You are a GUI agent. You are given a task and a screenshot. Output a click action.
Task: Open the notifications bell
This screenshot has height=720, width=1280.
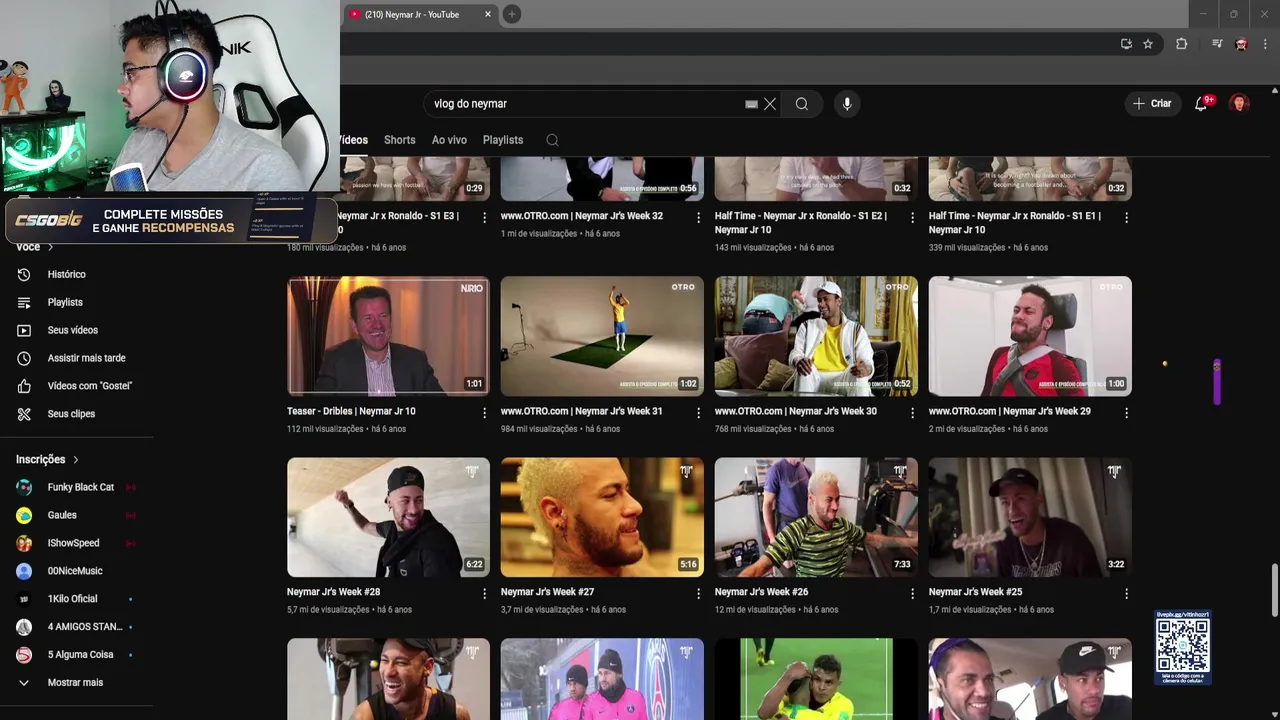coord(1202,104)
